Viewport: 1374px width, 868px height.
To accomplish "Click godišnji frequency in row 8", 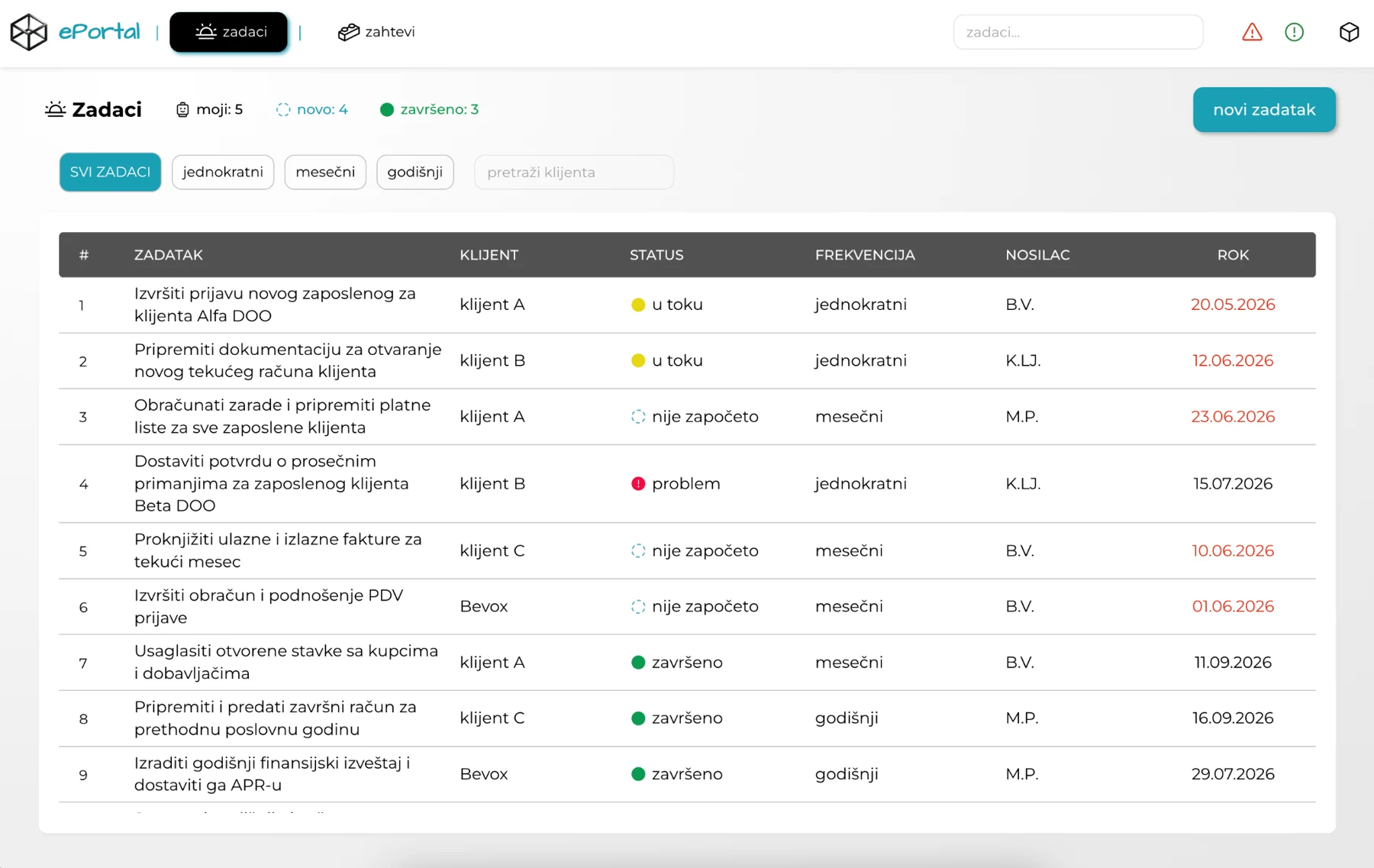I will click(847, 718).
